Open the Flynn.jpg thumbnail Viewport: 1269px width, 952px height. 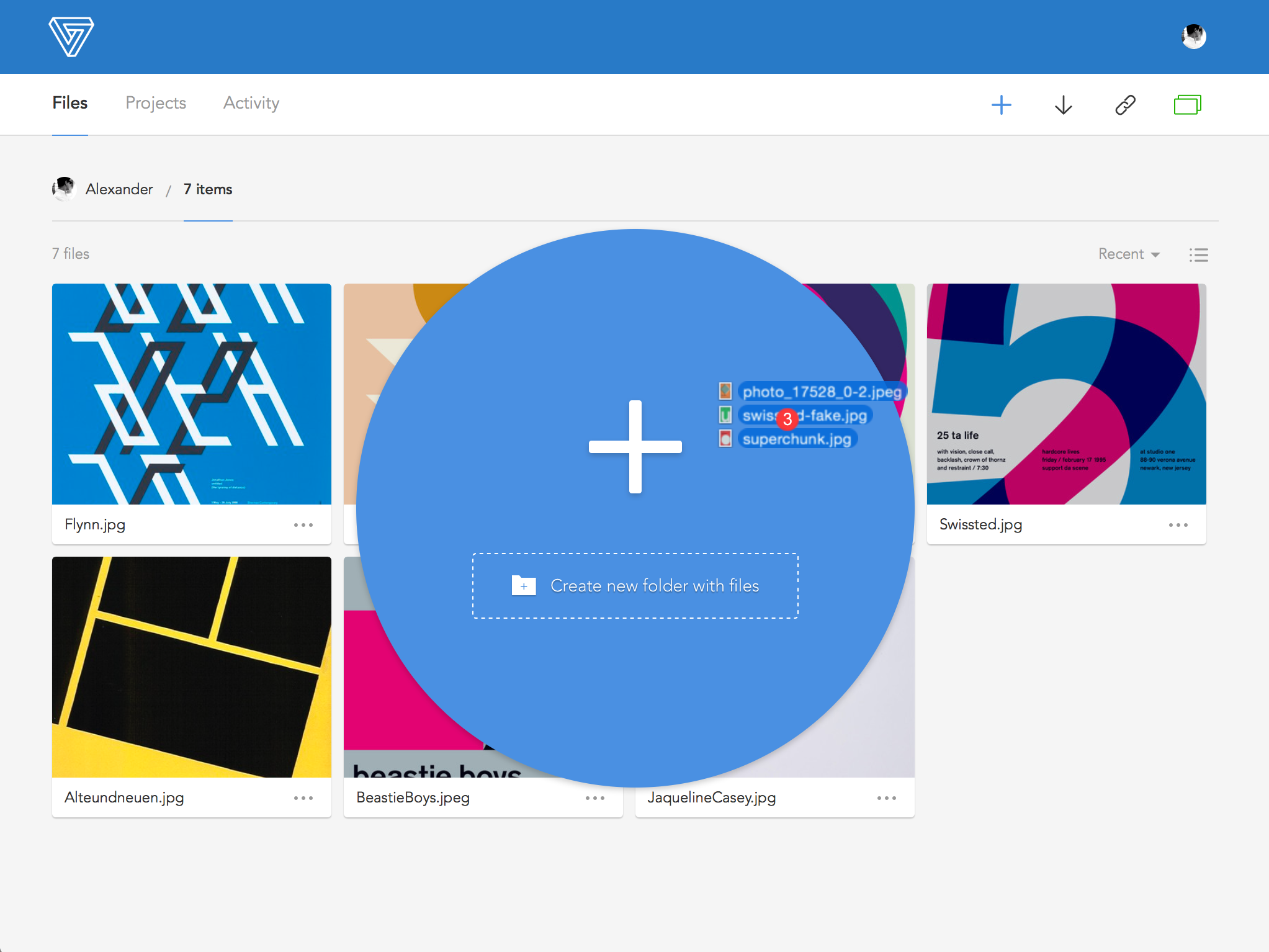191,394
